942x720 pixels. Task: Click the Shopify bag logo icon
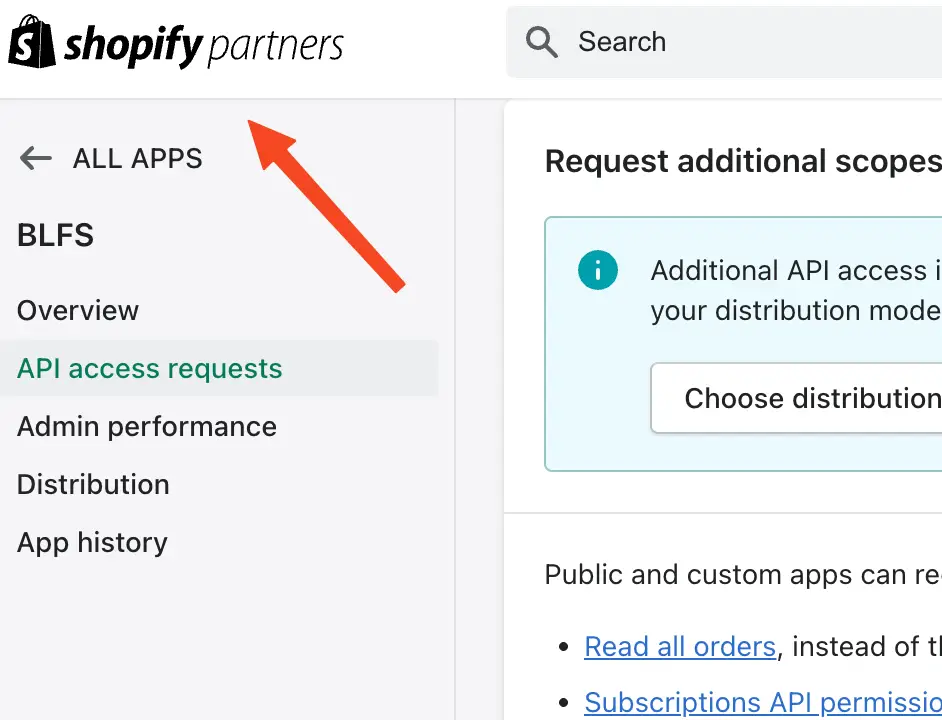[x=30, y=42]
